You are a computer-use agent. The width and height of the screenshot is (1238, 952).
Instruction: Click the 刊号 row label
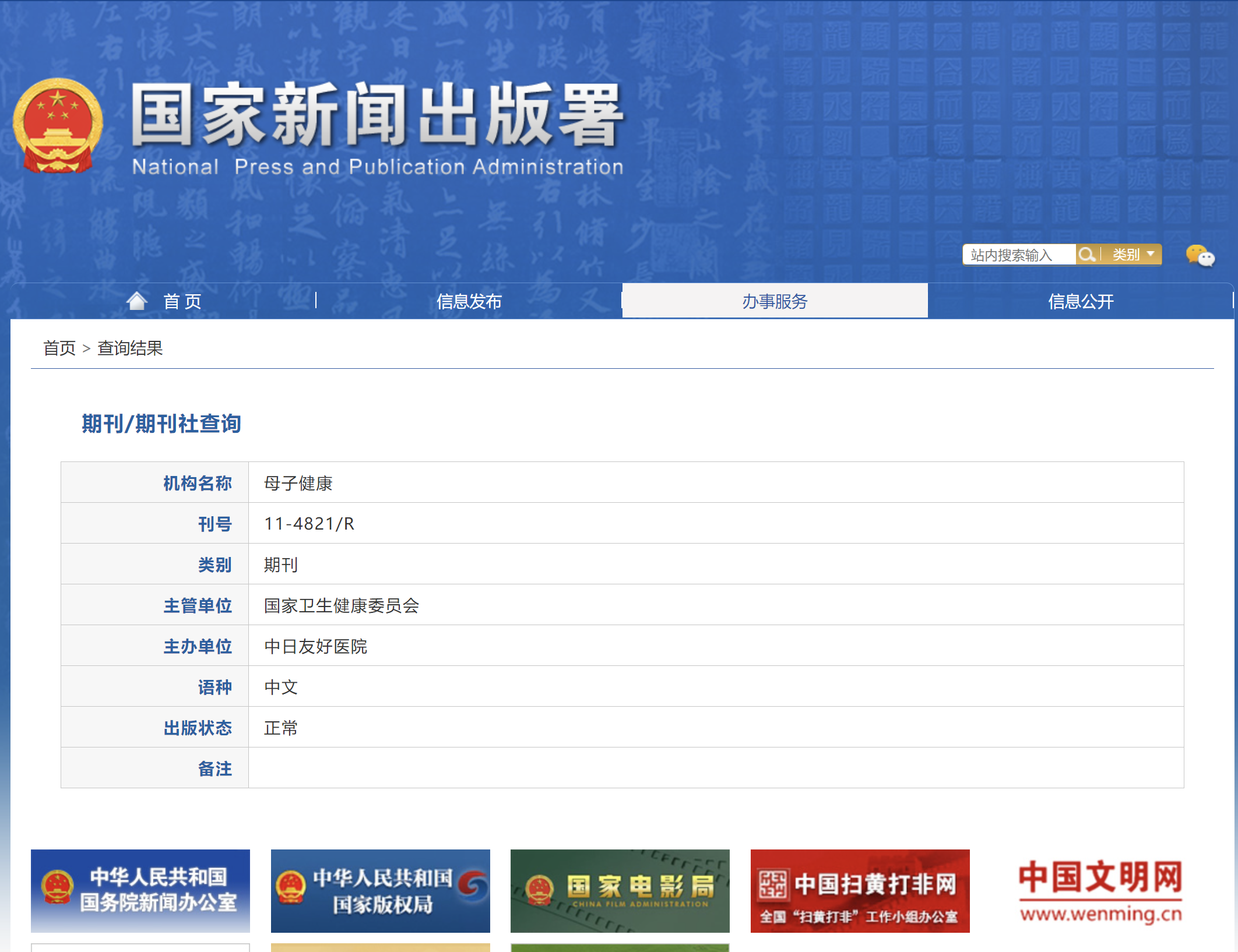click(215, 524)
